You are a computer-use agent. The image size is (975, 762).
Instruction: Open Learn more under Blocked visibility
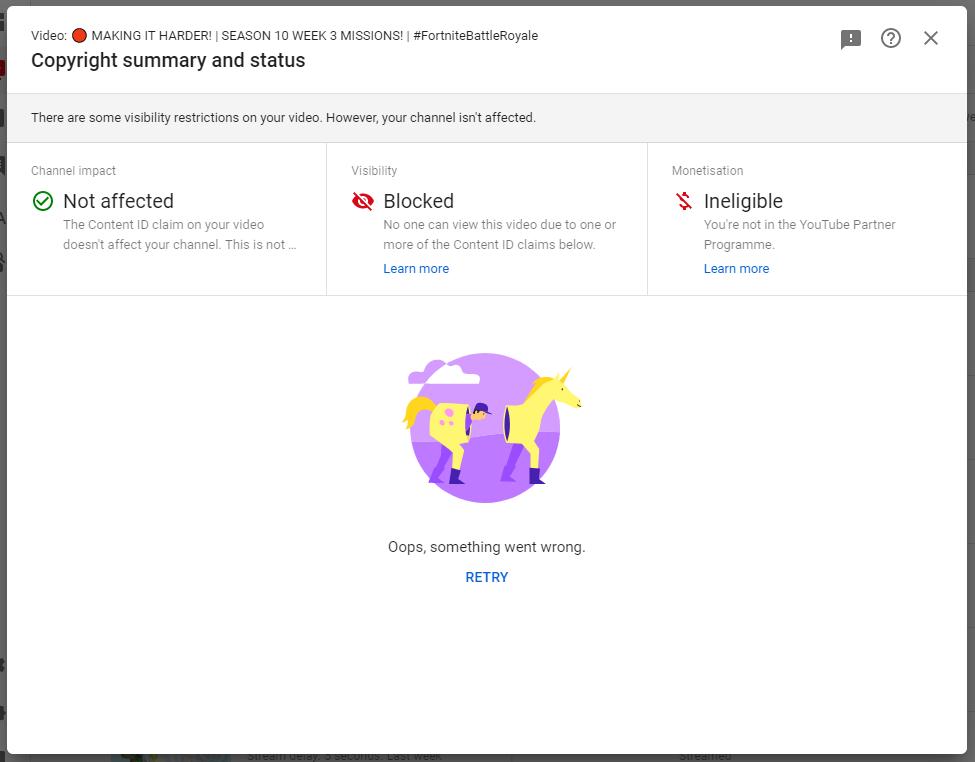416,269
